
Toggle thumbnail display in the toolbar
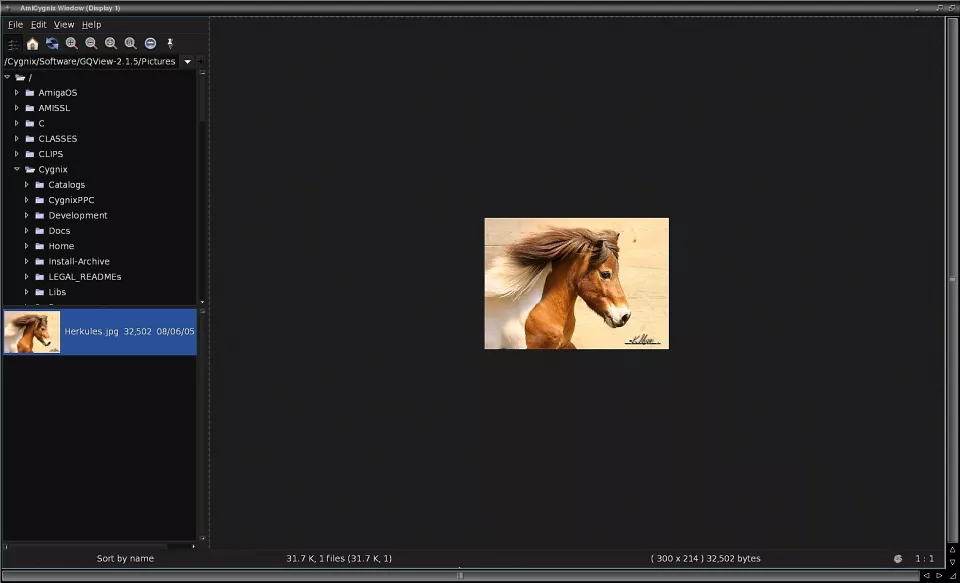coord(13,44)
